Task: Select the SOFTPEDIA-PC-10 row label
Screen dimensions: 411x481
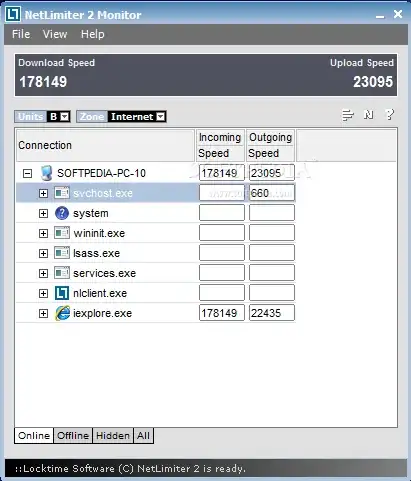Action: (101, 173)
